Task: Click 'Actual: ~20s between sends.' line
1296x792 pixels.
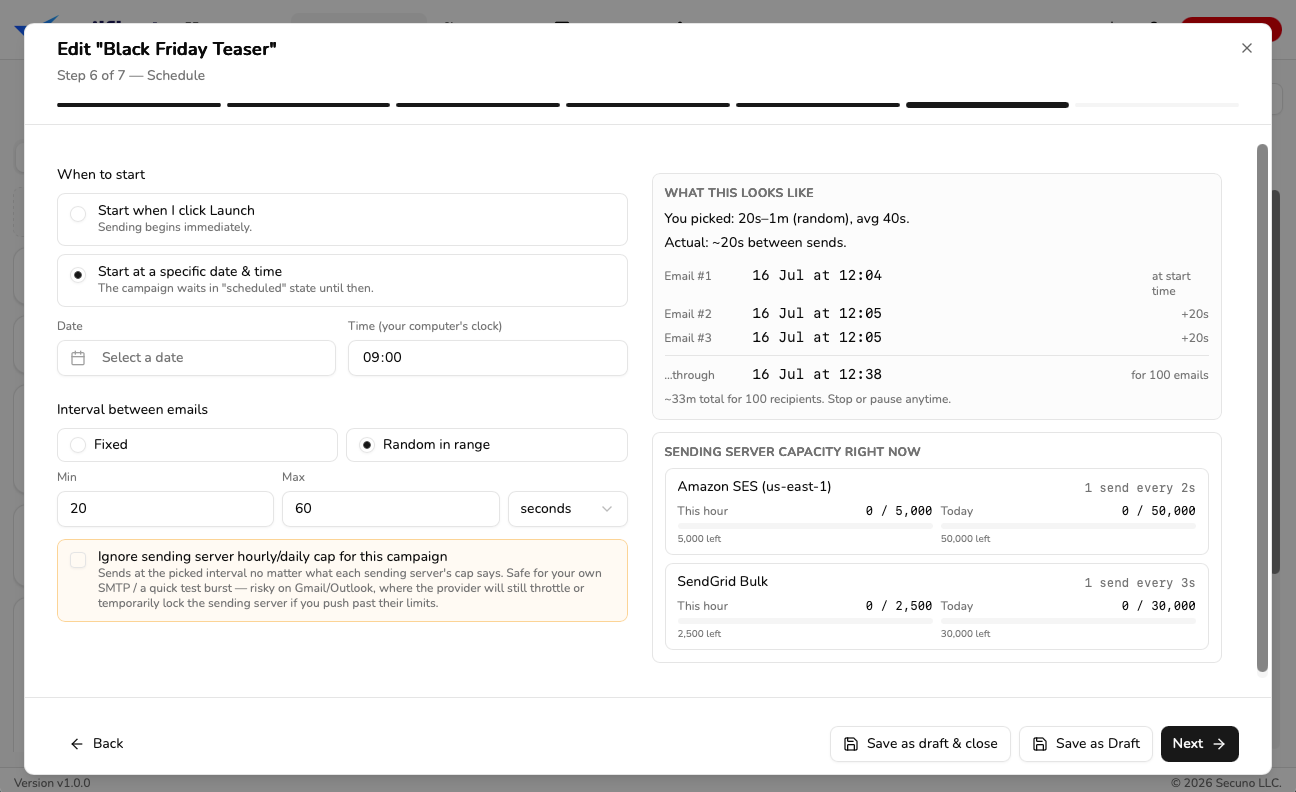Action: point(755,243)
